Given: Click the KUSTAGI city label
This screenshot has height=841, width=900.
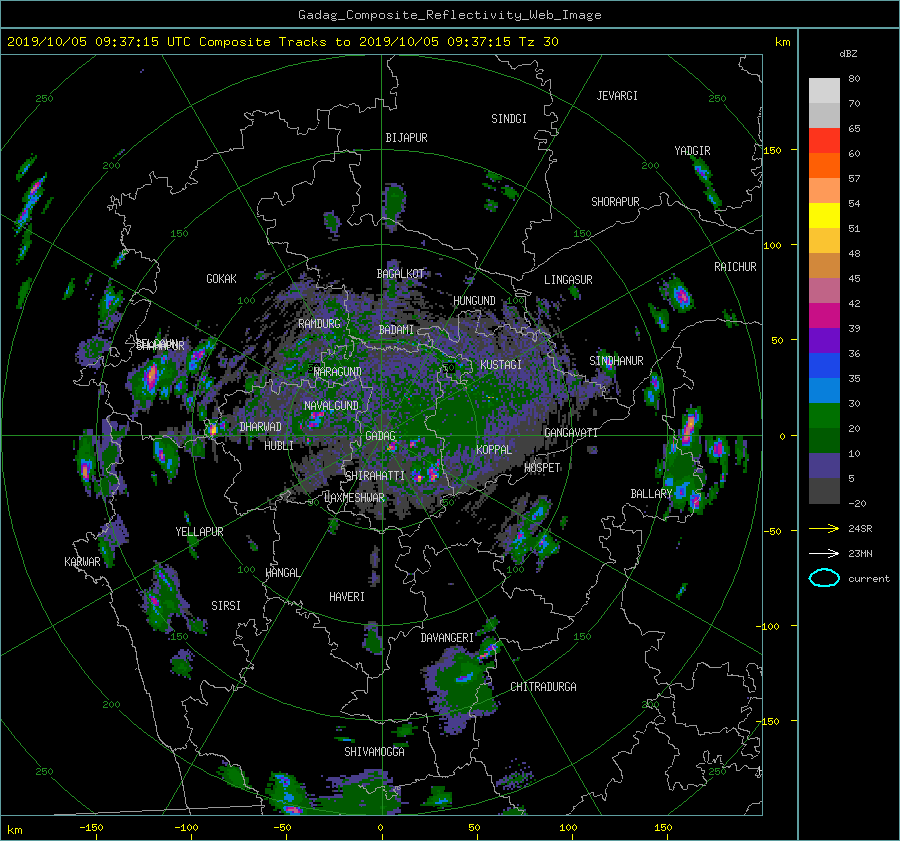Looking at the screenshot, I should [x=501, y=365].
